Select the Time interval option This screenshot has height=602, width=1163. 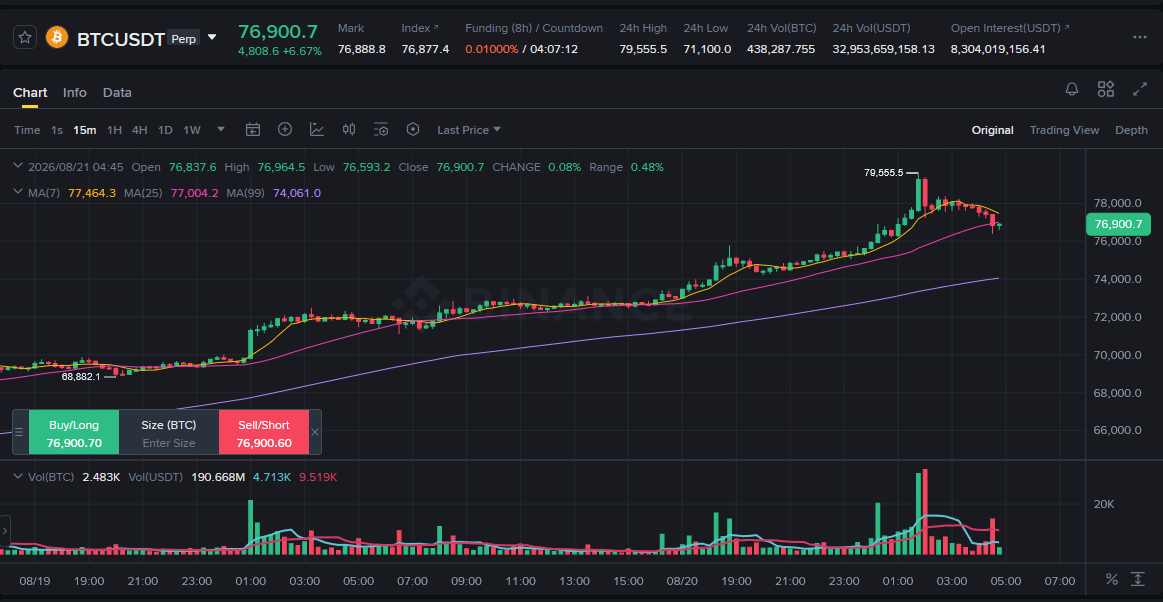point(27,130)
